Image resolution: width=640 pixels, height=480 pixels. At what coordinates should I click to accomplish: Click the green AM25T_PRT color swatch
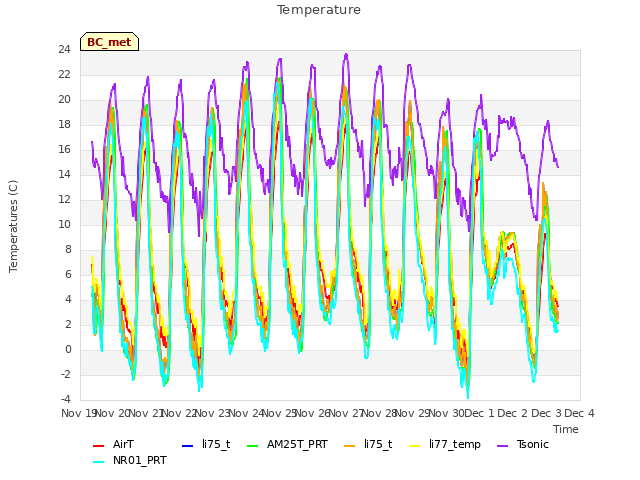click(253, 445)
